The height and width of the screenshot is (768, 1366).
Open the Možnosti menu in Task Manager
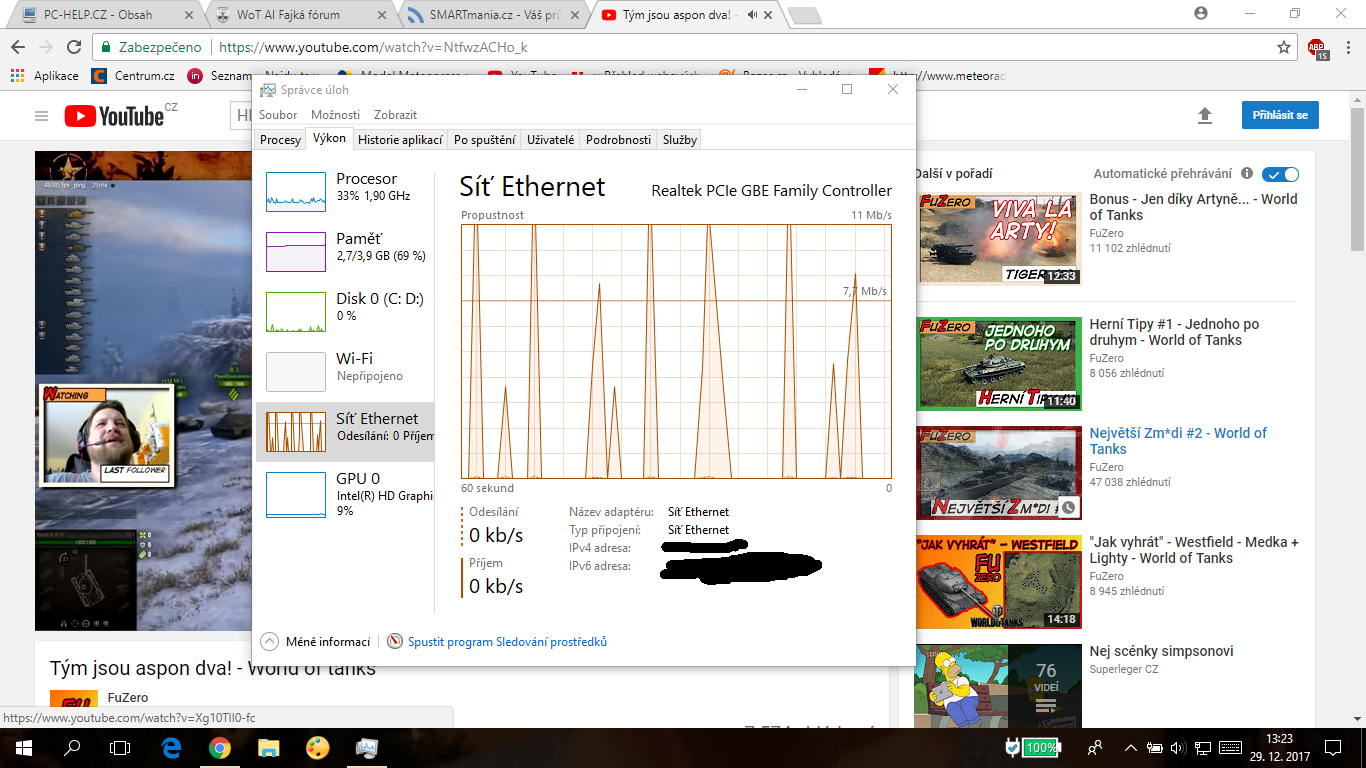click(335, 115)
